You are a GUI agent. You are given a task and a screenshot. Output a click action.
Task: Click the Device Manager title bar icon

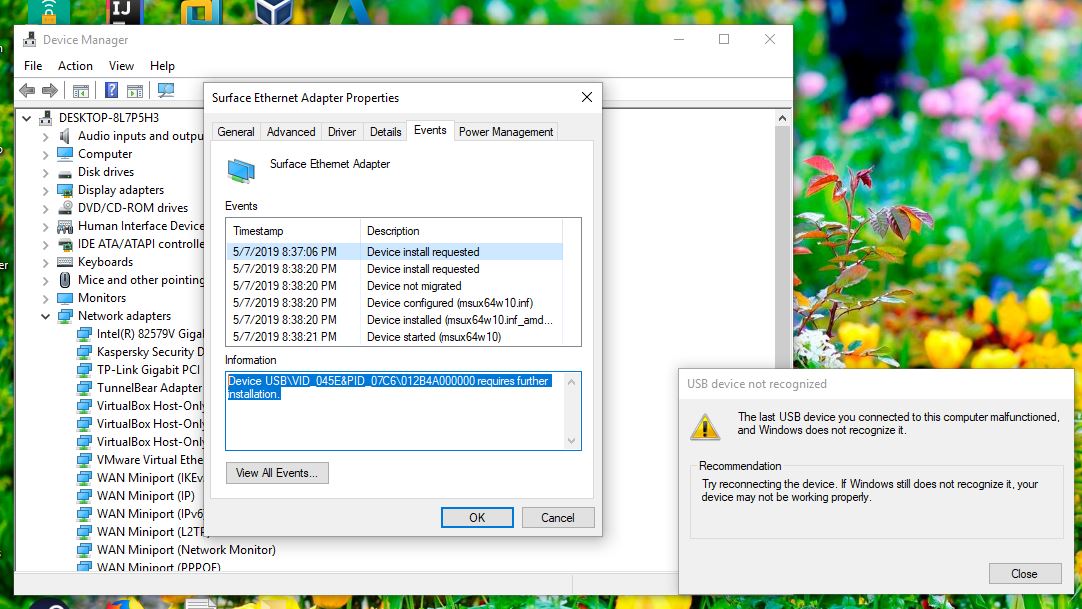pos(29,40)
